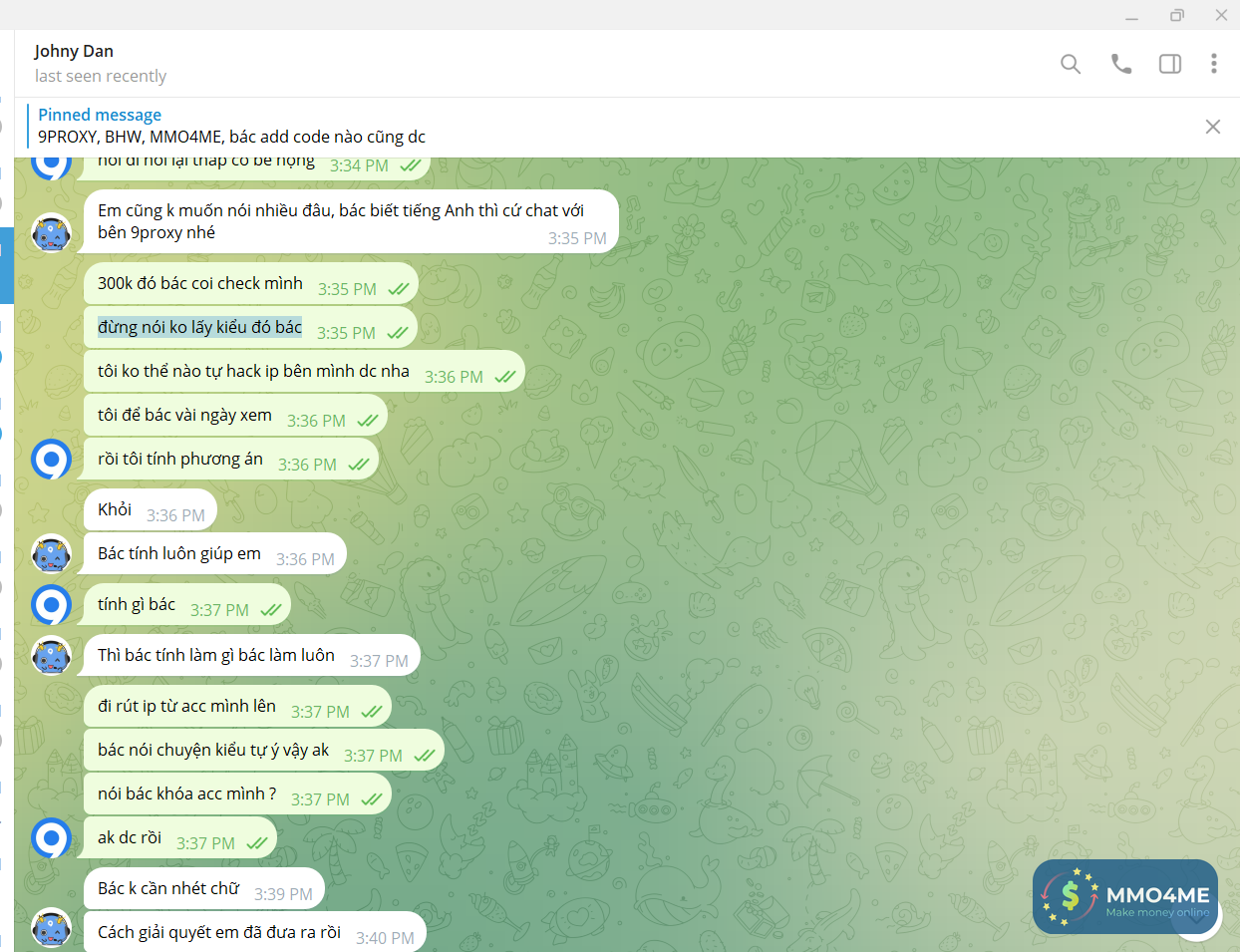This screenshot has height=952, width=1240.
Task: Click the monster avatar beside 'Thì bác tính làm gì bác làm luôn'
Action: coord(52,655)
